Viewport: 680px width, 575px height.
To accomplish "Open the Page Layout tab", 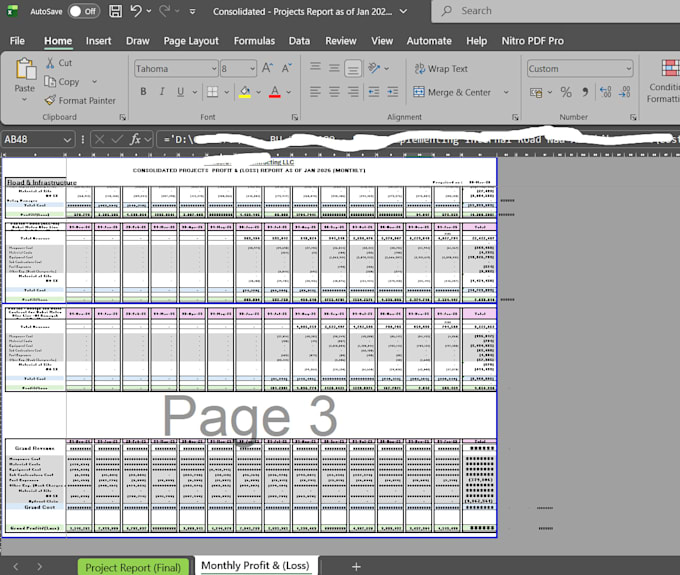I will tap(191, 41).
